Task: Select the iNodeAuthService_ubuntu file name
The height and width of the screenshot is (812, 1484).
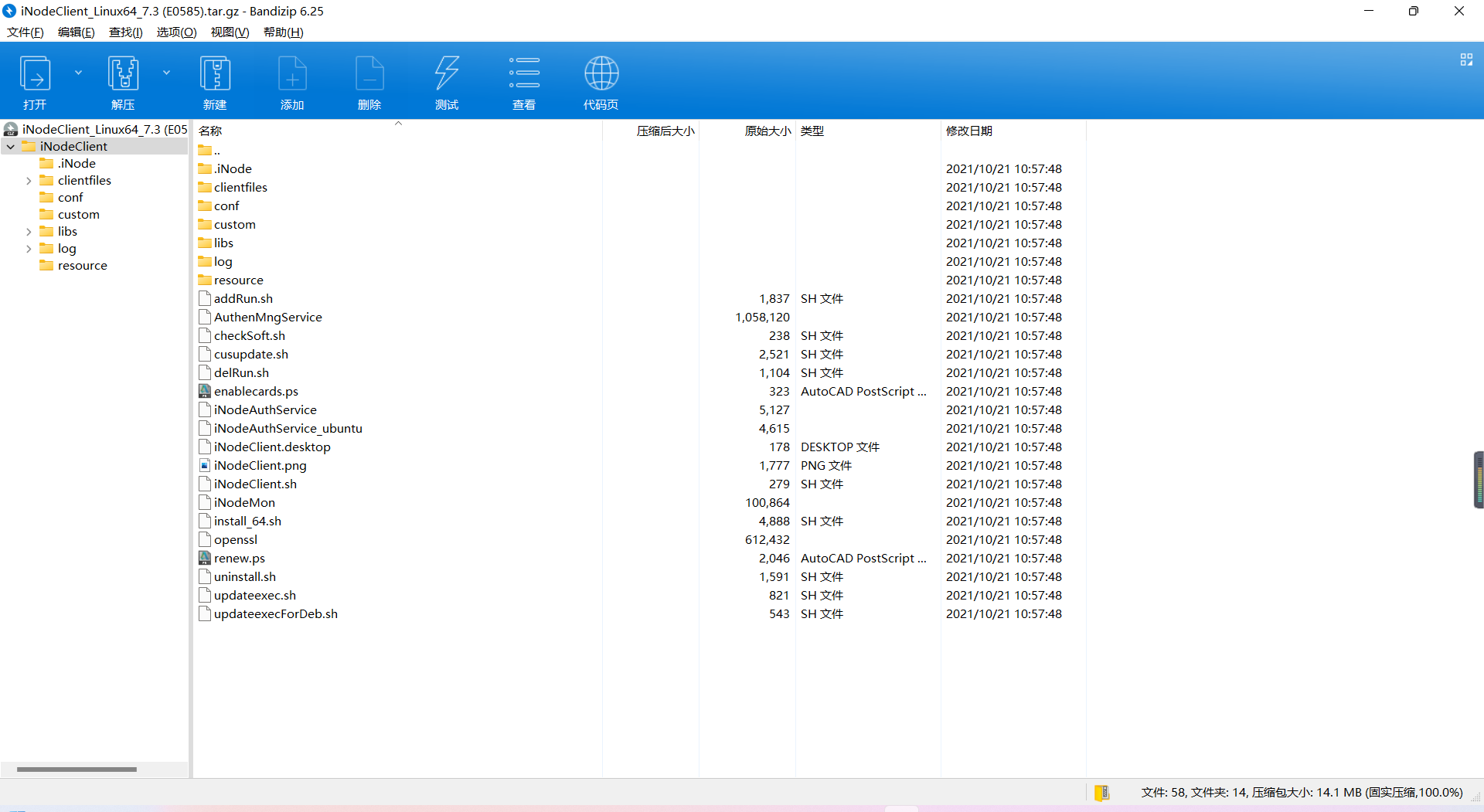Action: click(288, 428)
